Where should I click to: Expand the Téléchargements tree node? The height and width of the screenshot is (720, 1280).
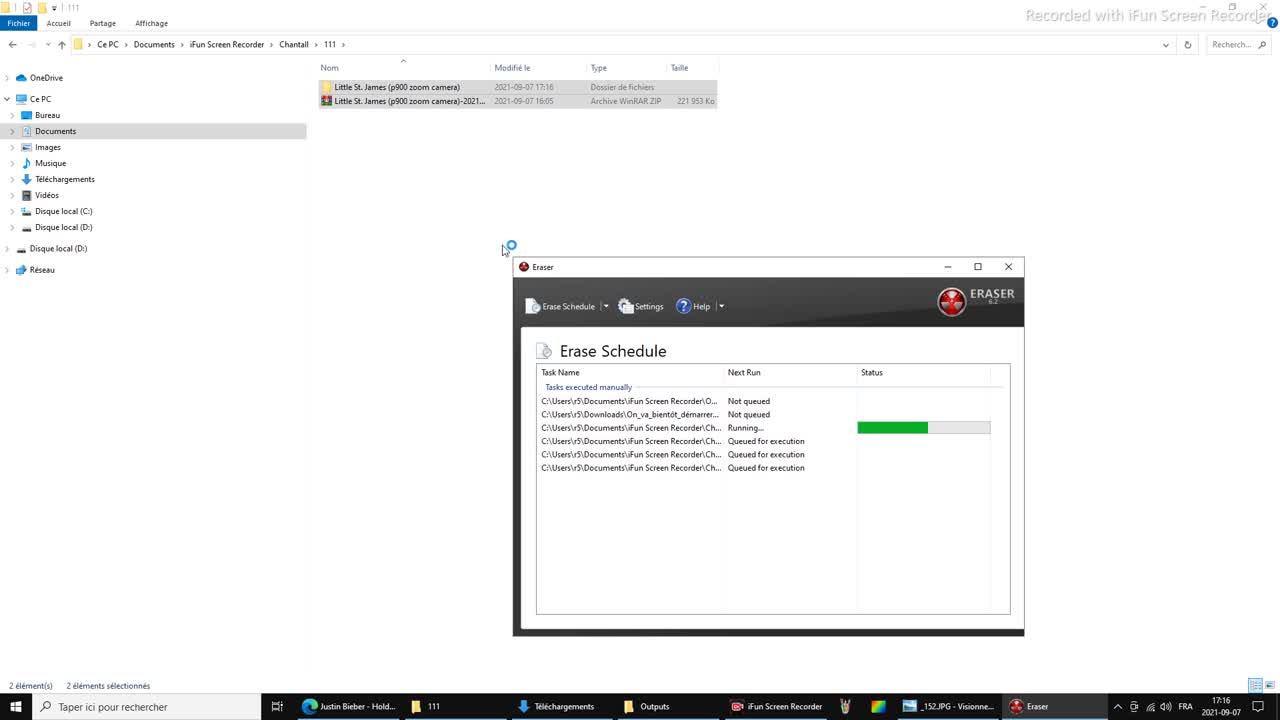click(x=13, y=179)
